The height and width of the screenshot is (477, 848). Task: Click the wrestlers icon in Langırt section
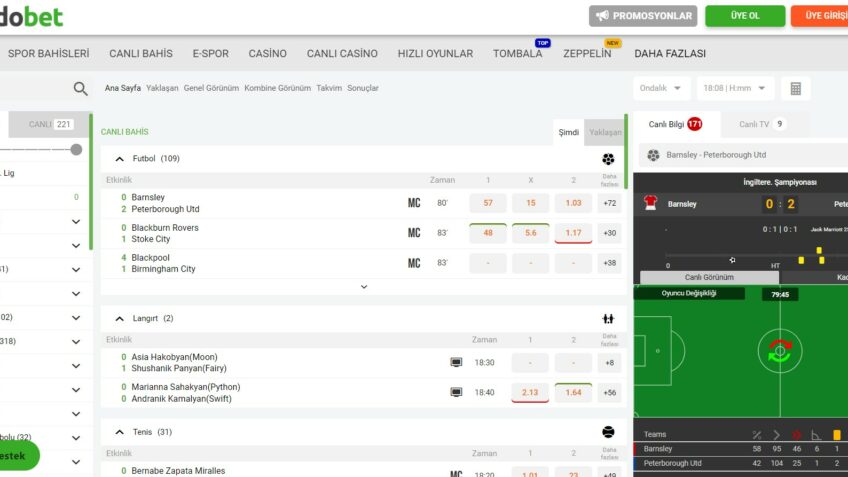click(x=608, y=319)
